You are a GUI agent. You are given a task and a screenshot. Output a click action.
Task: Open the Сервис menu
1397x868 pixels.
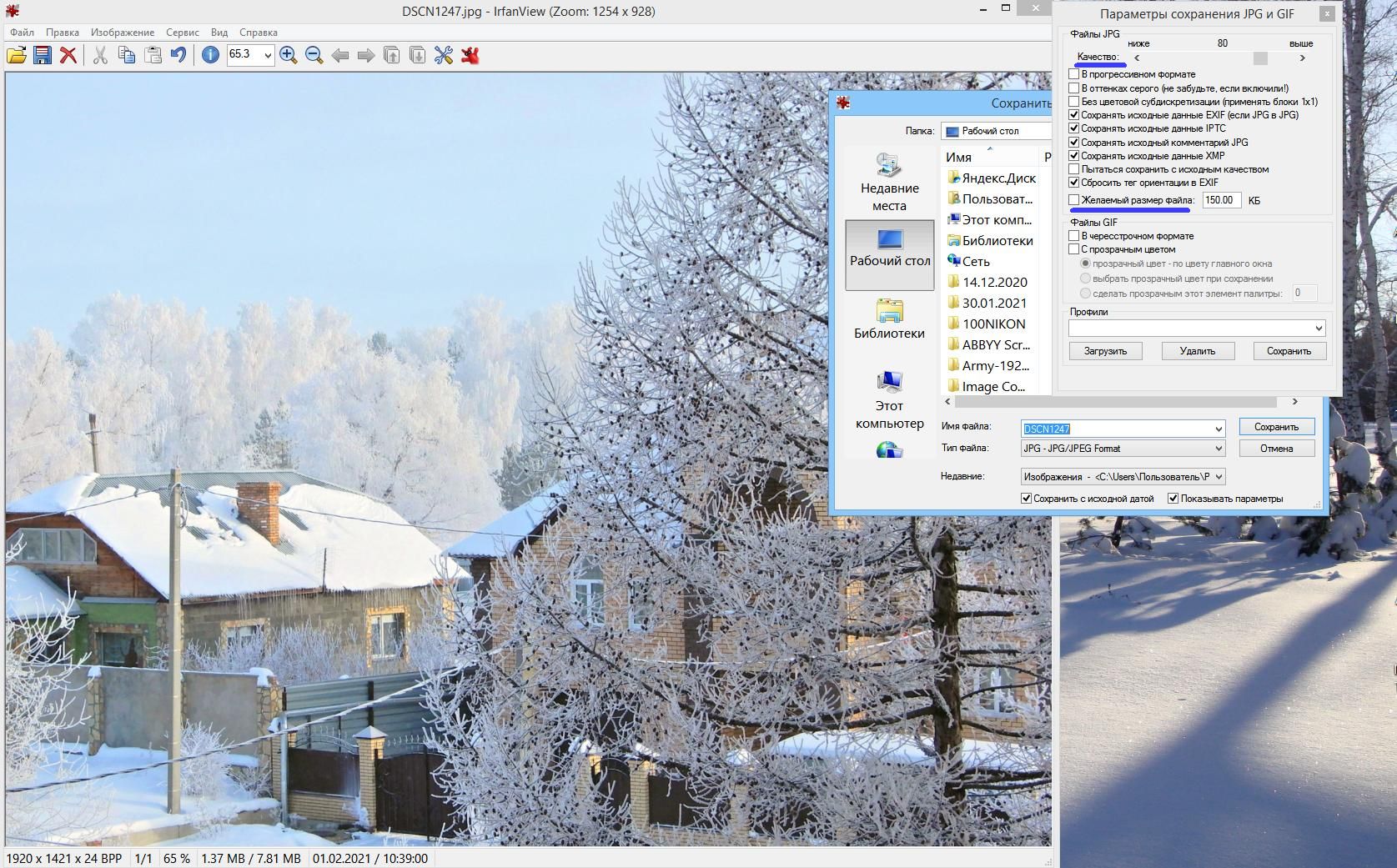(182, 33)
